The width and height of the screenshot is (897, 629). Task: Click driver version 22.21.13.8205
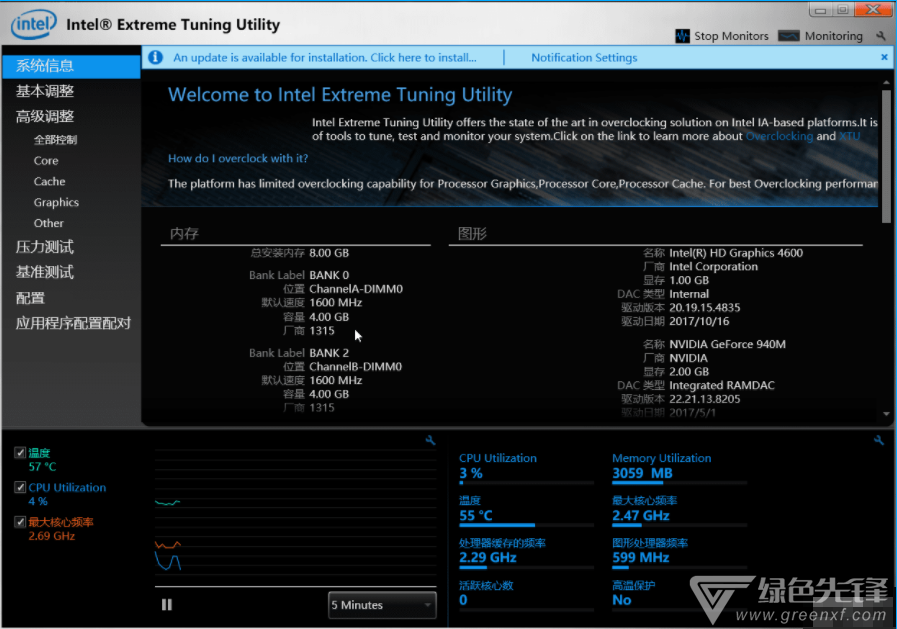click(705, 399)
